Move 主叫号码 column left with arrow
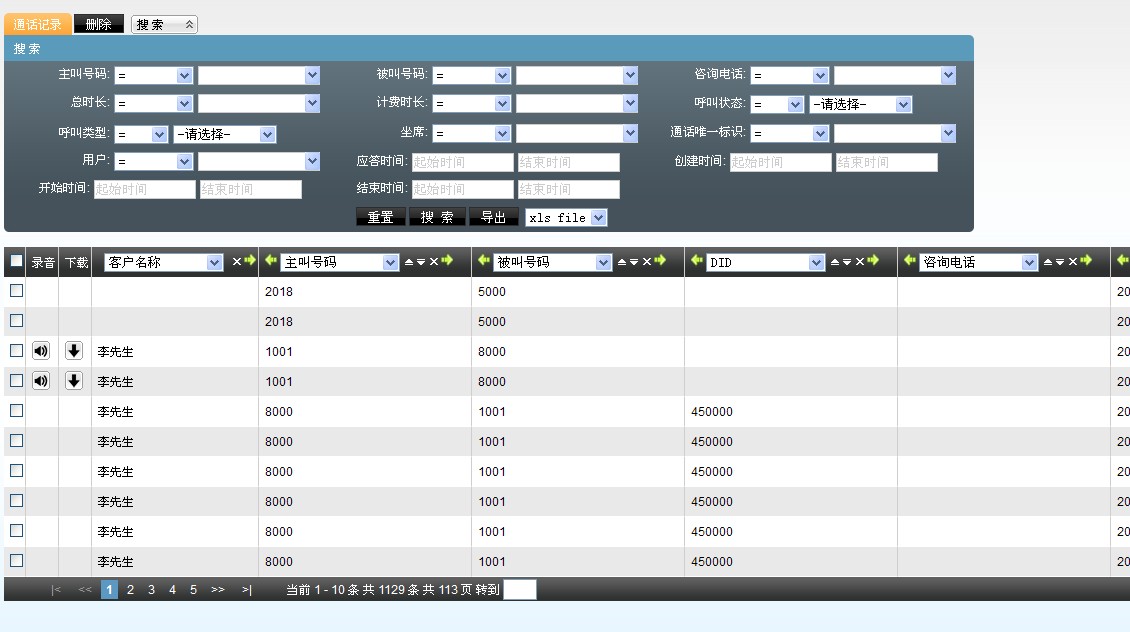The width and height of the screenshot is (1130, 632). [x=271, y=261]
